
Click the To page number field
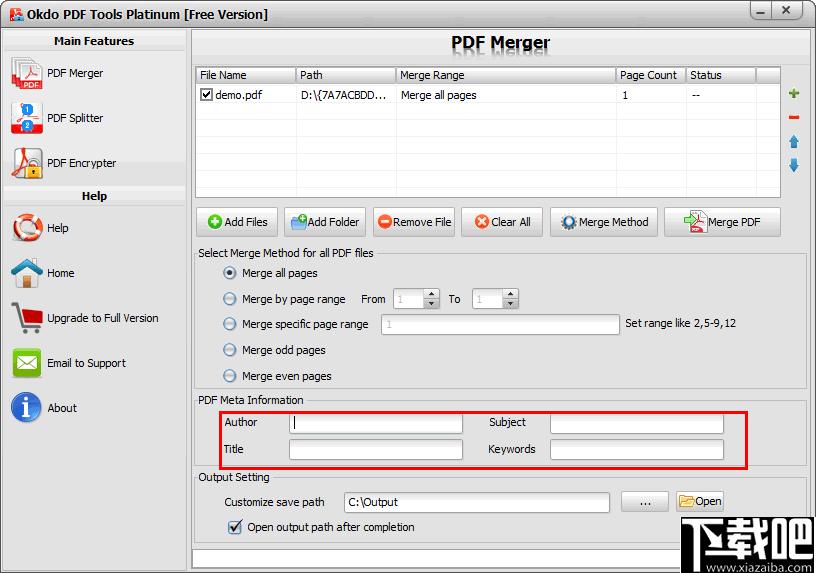[x=488, y=299]
